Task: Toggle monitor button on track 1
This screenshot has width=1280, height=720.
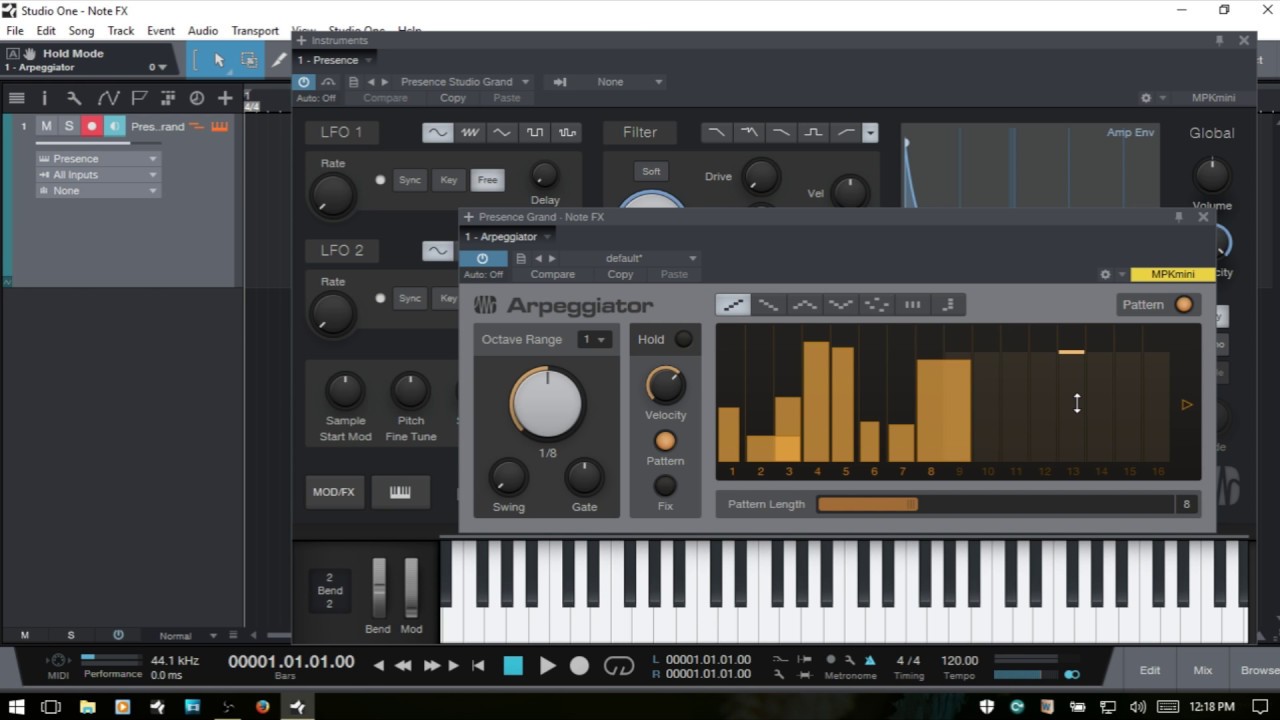Action: 115,126
